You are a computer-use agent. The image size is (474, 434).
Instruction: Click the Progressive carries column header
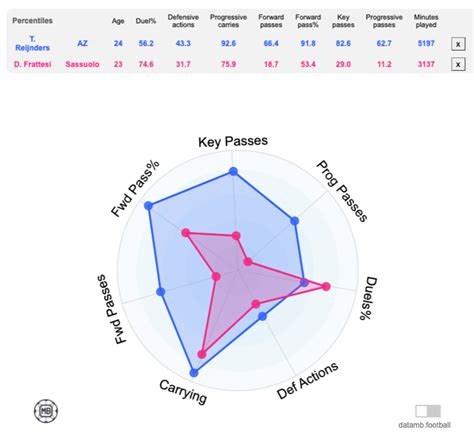click(x=228, y=21)
